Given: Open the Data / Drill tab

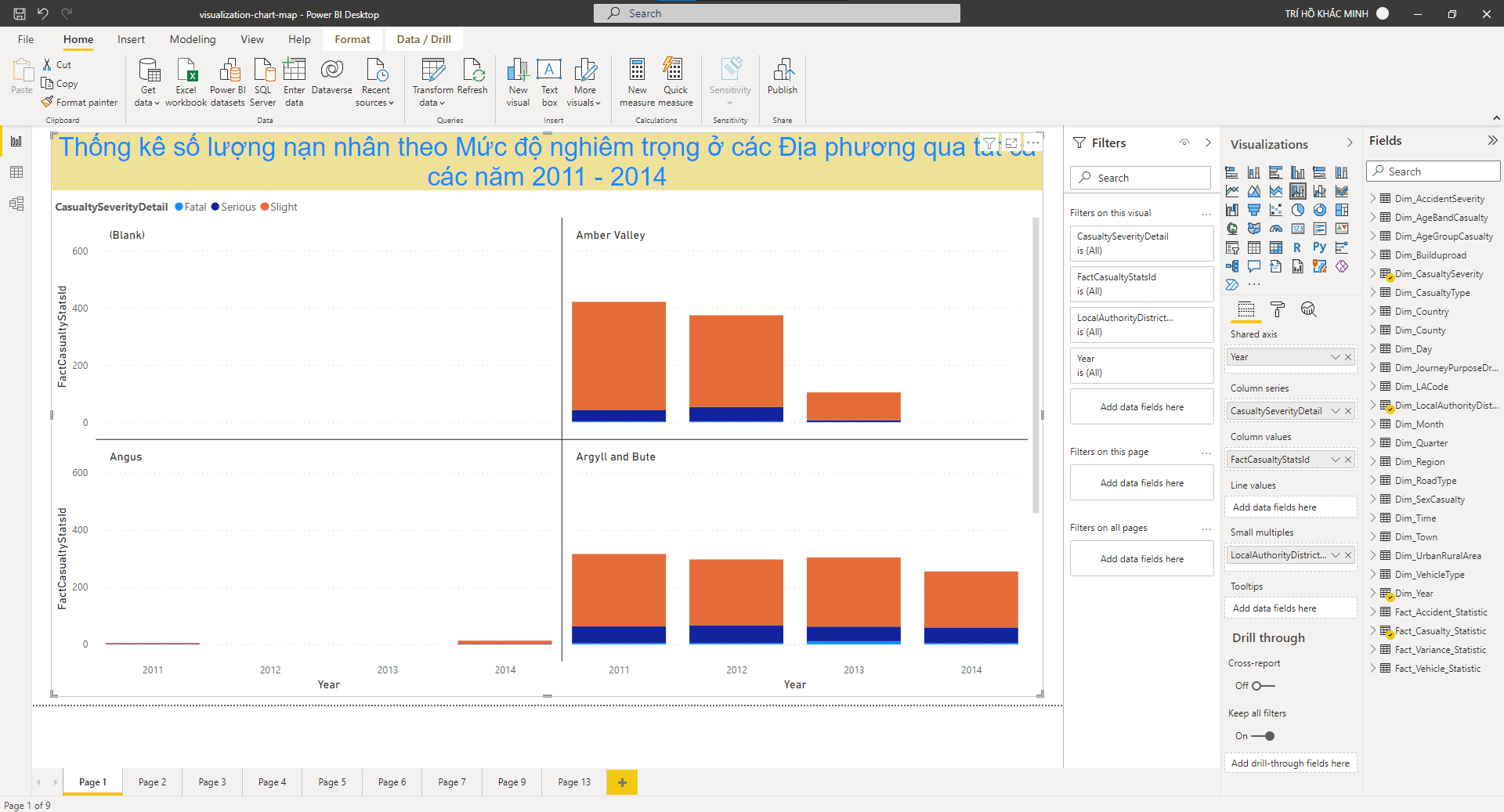Looking at the screenshot, I should click(424, 39).
